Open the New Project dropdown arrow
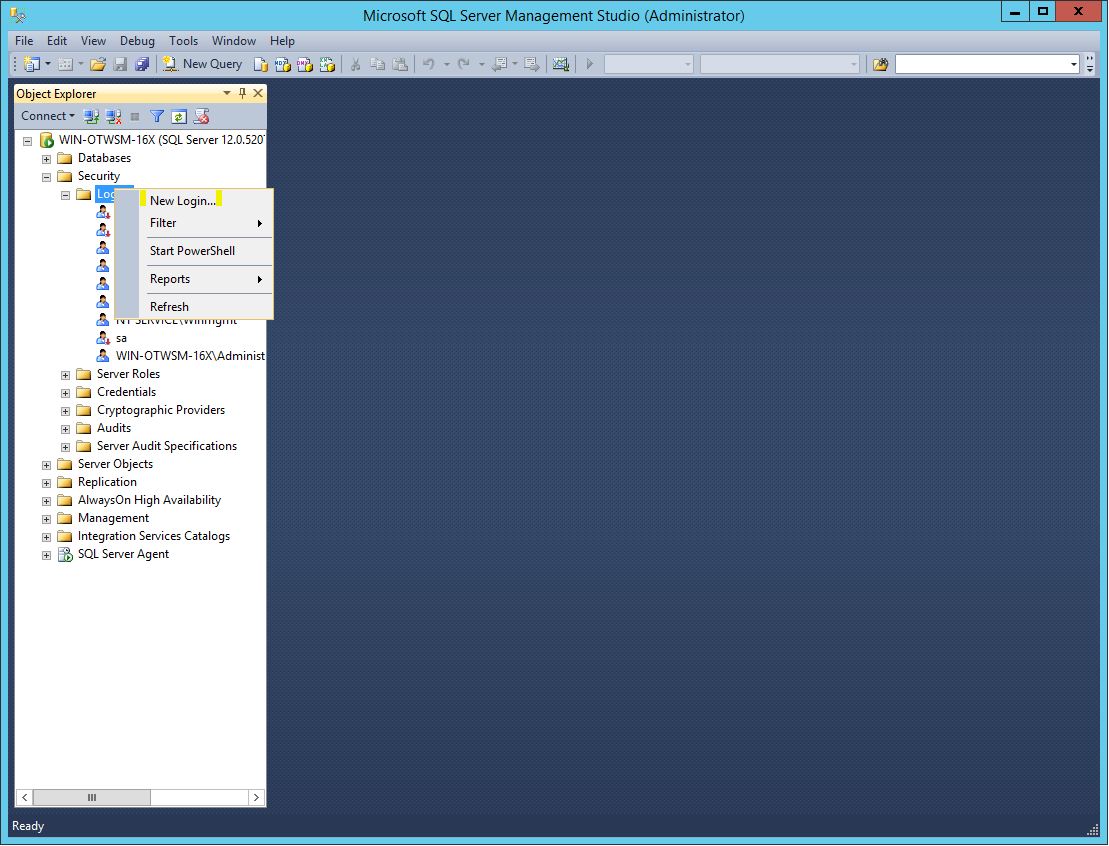The width and height of the screenshot is (1109, 846). (48, 64)
